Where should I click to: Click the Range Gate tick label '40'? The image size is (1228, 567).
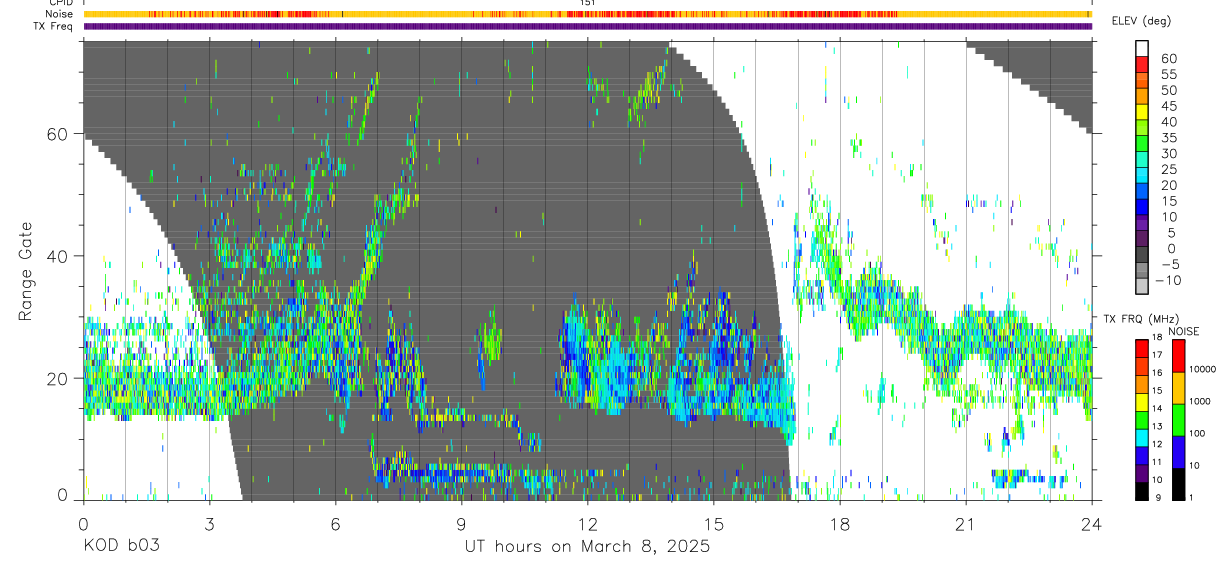(x=56, y=256)
